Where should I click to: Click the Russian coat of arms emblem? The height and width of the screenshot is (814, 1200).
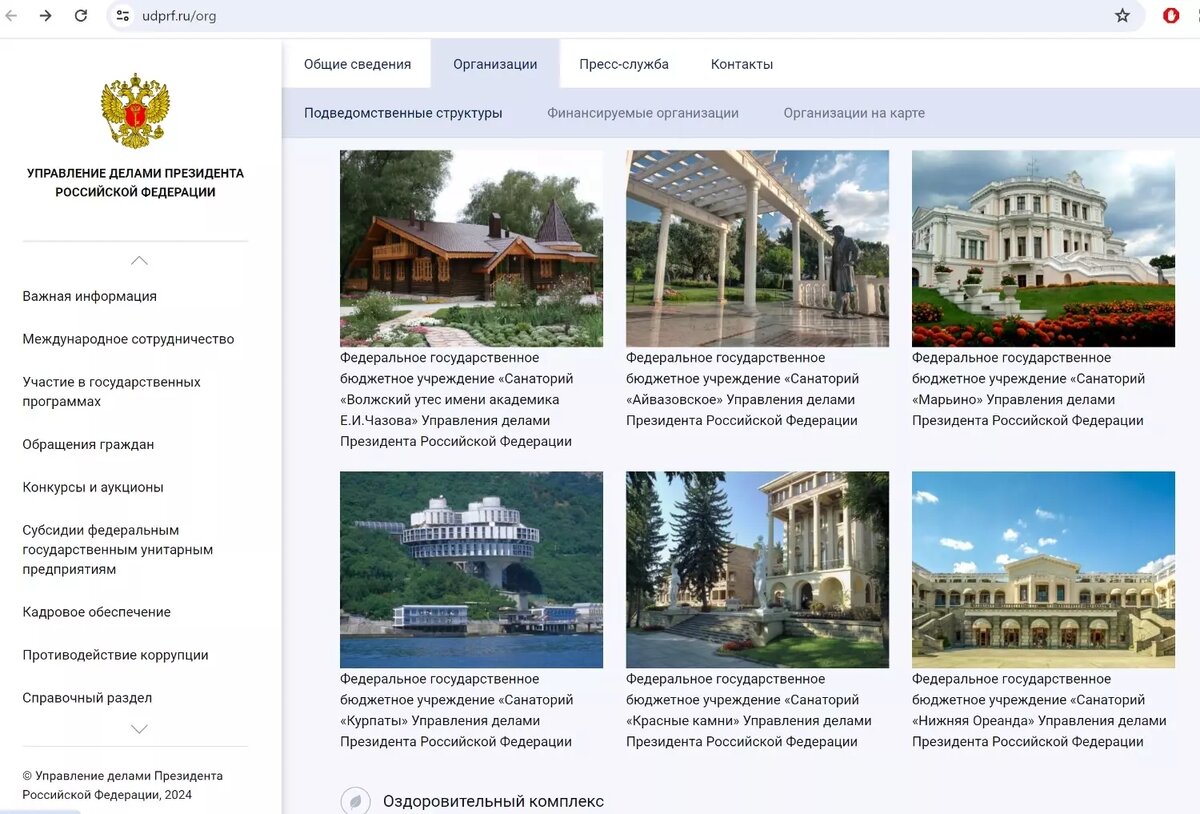tap(135, 110)
